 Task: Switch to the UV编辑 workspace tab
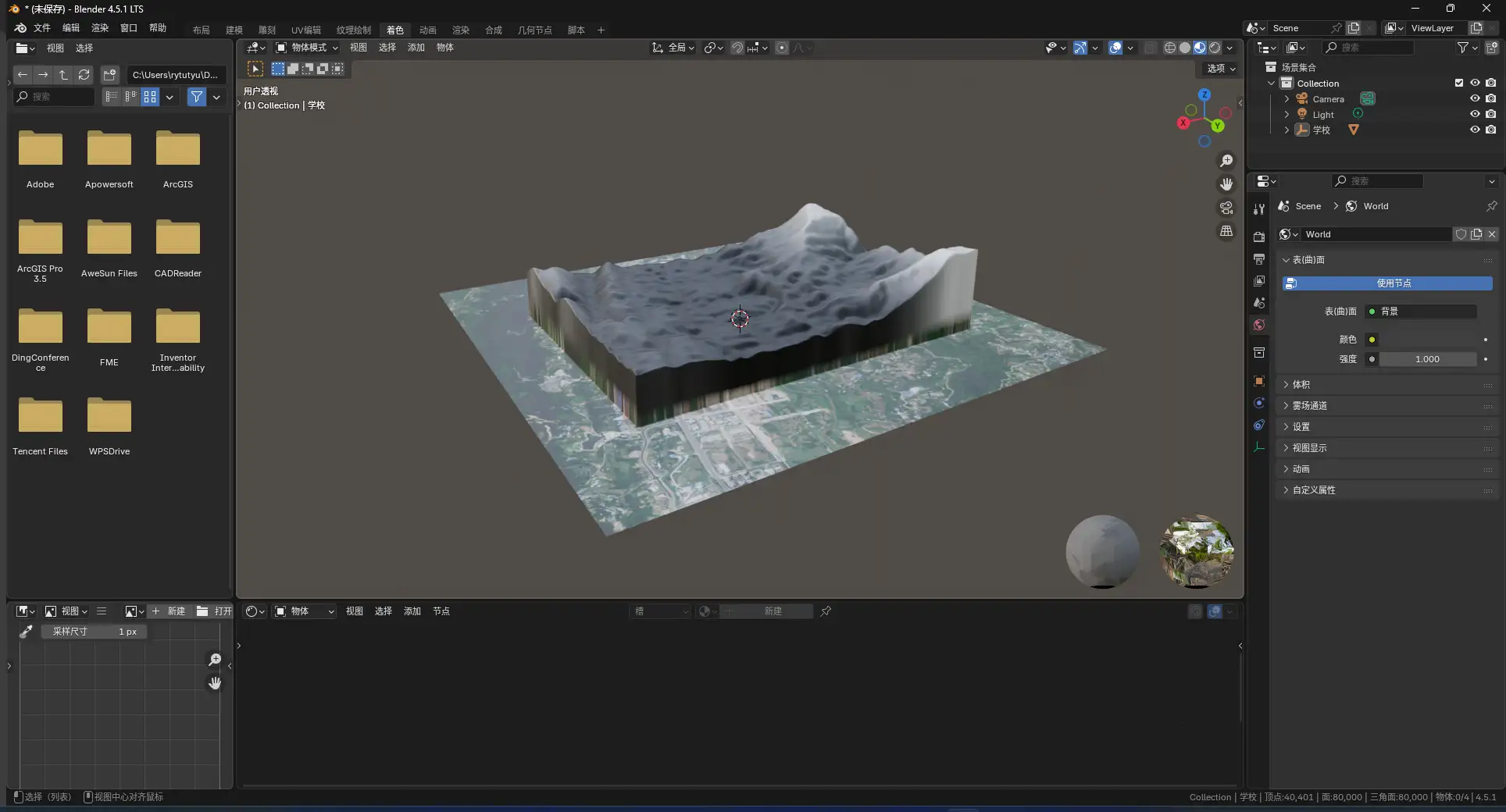pos(306,30)
